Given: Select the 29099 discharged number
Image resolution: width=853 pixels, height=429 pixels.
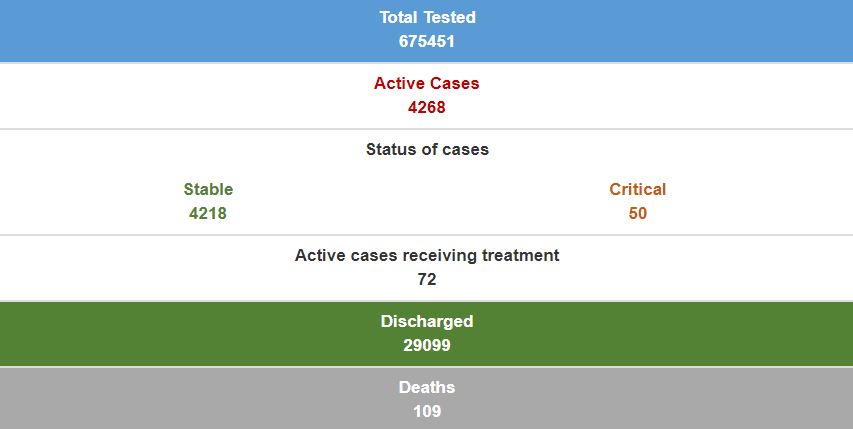Looking at the screenshot, I should pos(427,345).
